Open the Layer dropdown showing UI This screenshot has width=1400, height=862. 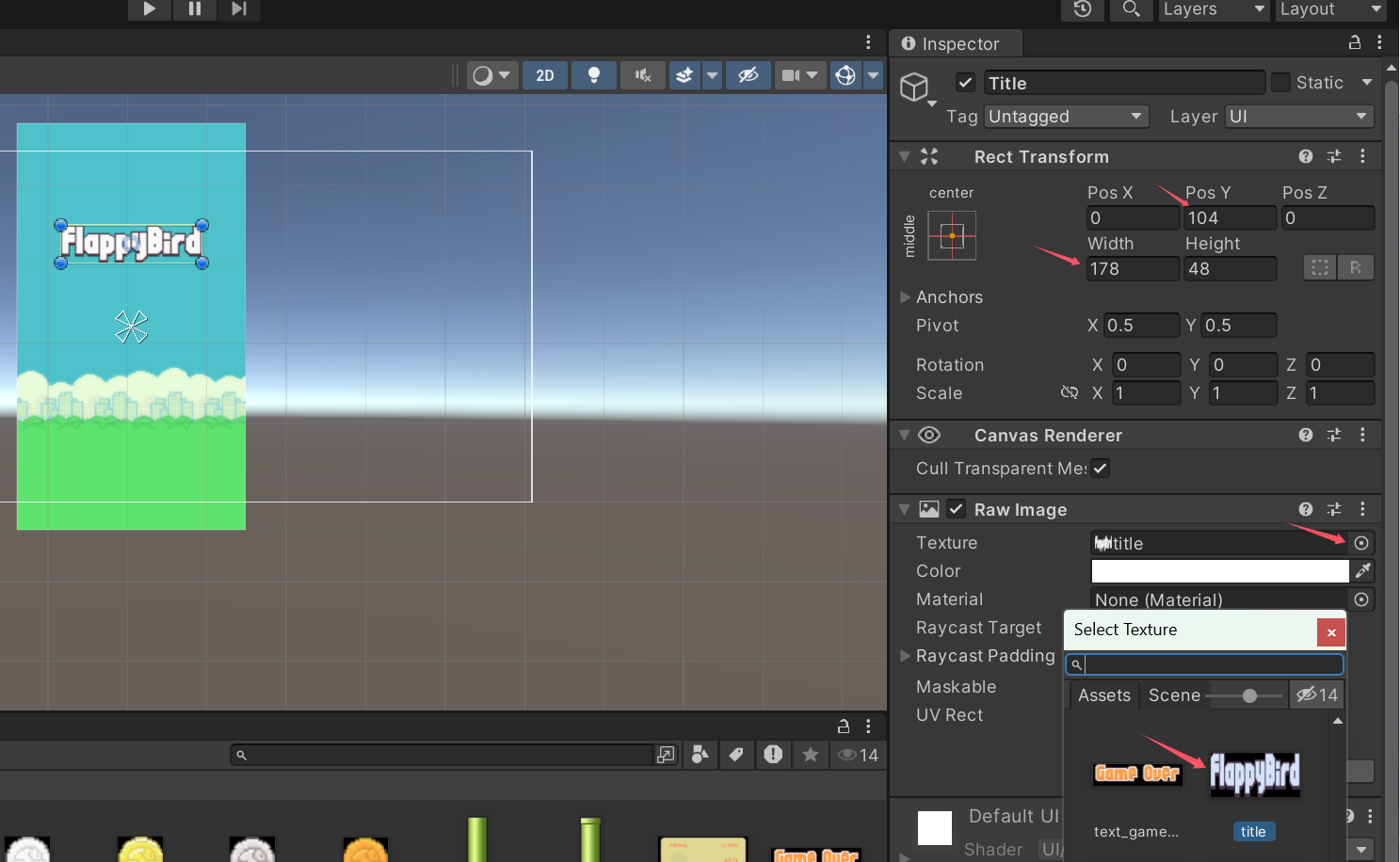pos(1298,117)
